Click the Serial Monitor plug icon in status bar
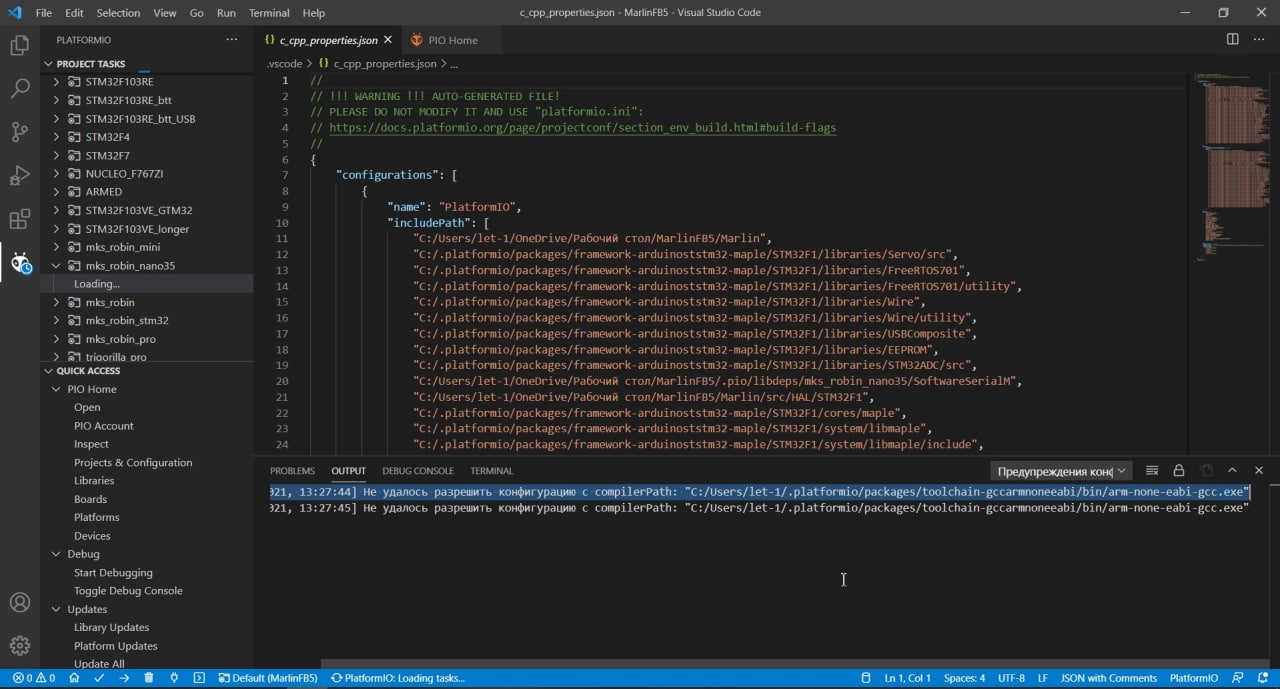Viewport: 1280px width, 689px height. [174, 678]
